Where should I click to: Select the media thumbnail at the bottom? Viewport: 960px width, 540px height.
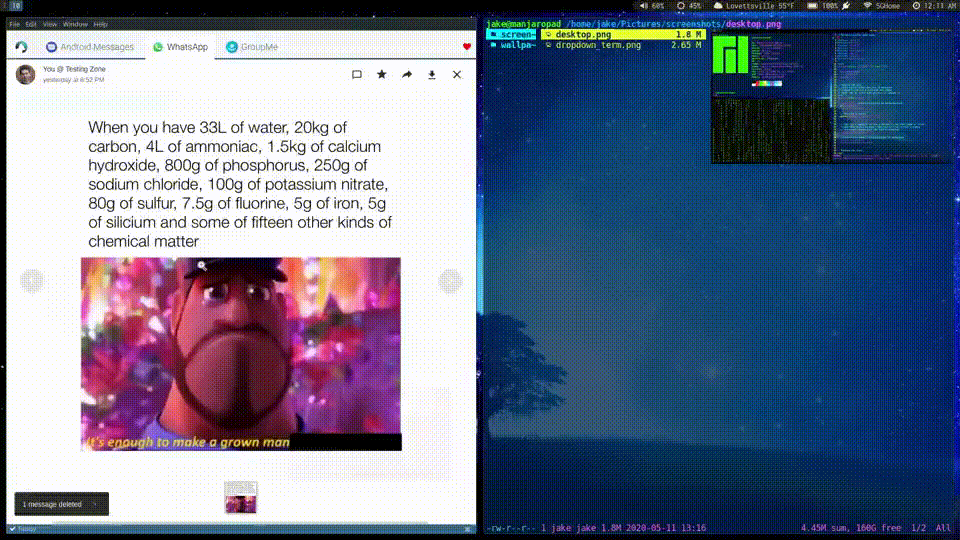point(241,497)
